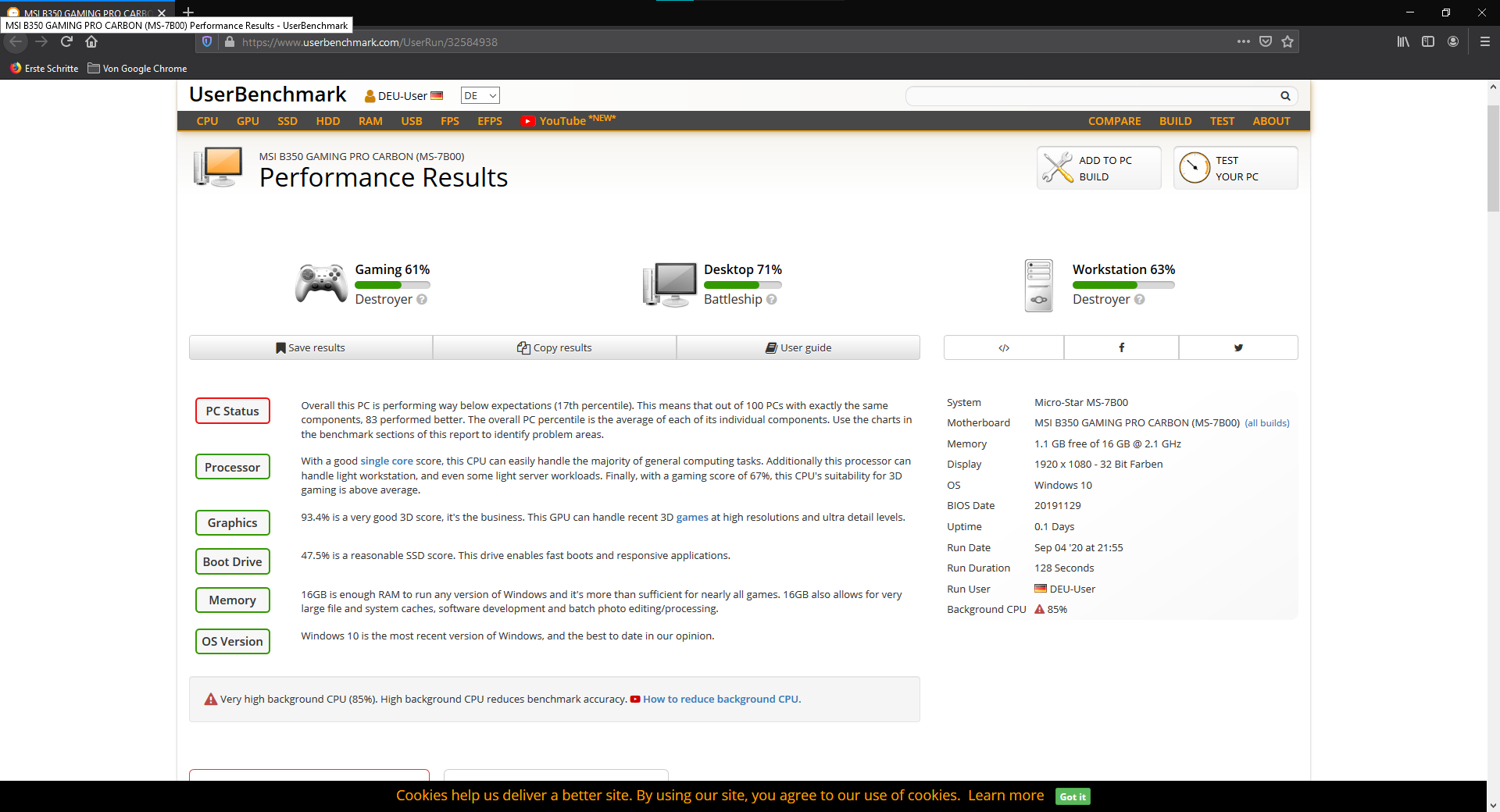Share results on Twitter icon
This screenshot has height=812, width=1500.
(x=1238, y=347)
